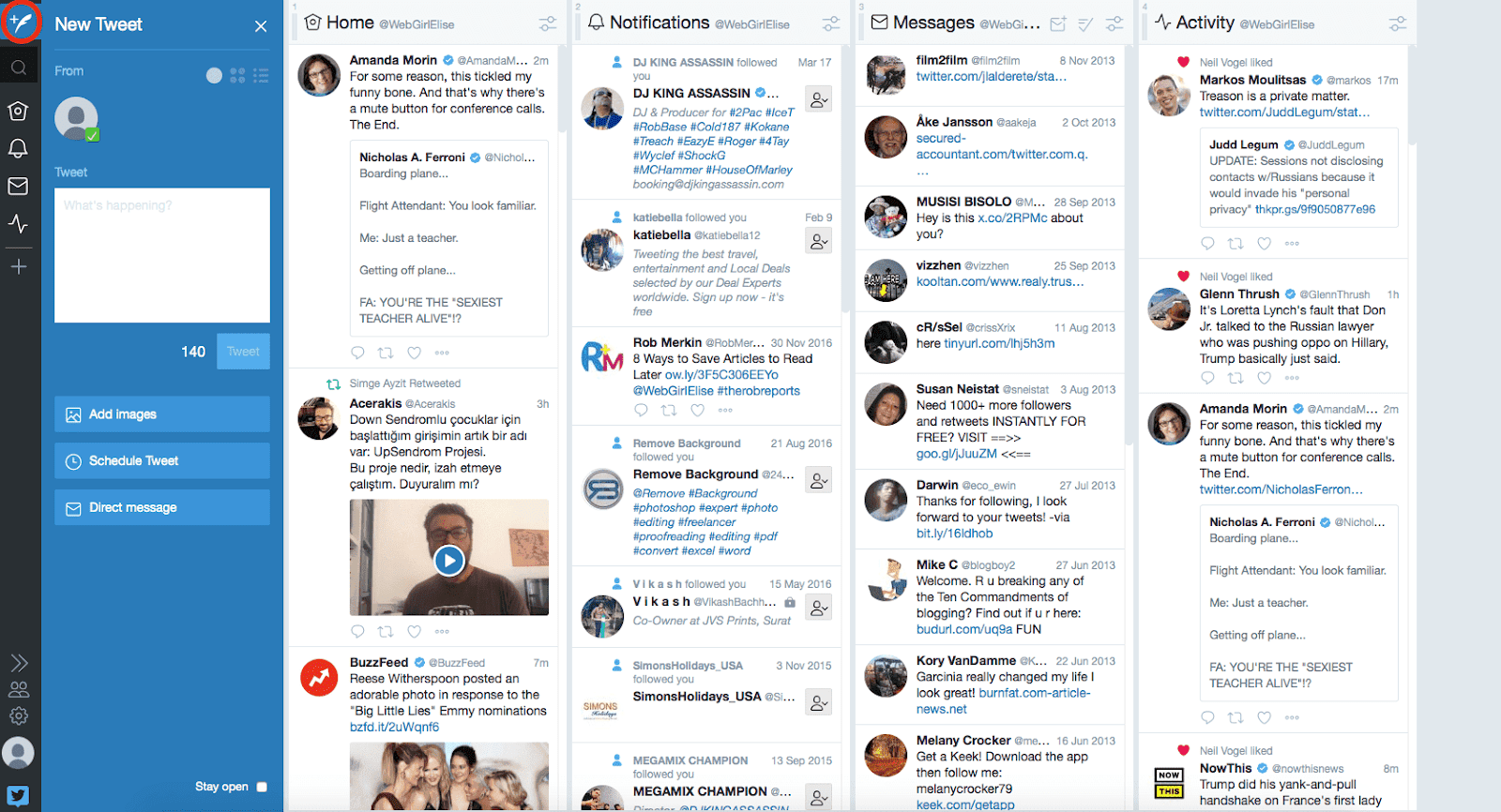Open thkpr.gs/9f9050877e96 link in Judd Legum quote
The width and height of the screenshot is (1501, 812).
pyautogui.click(x=1315, y=209)
